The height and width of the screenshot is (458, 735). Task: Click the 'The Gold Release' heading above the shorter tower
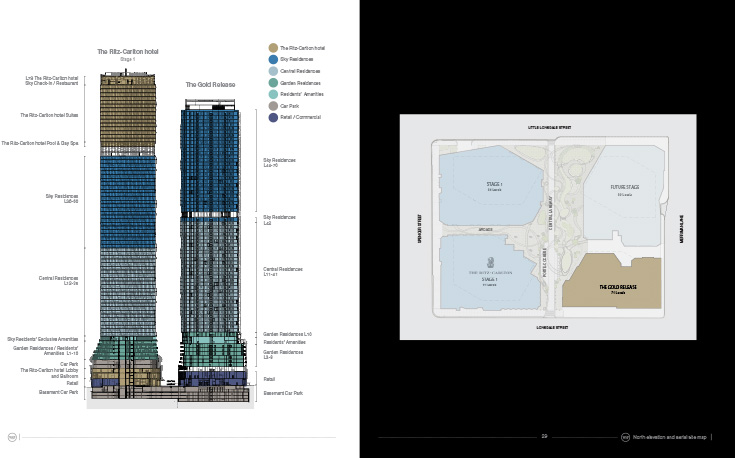(x=210, y=85)
